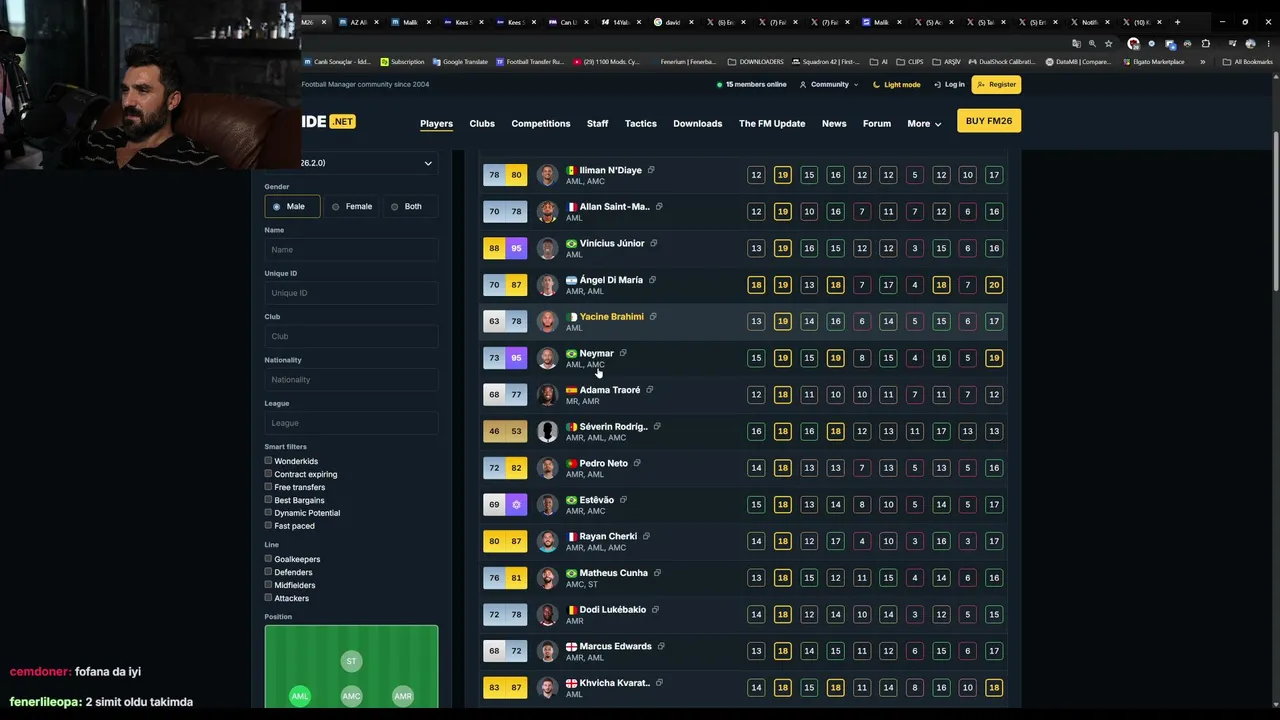1280x720 pixels.
Task: Enable the Best Bargains checkbox
Action: [x=268, y=499]
